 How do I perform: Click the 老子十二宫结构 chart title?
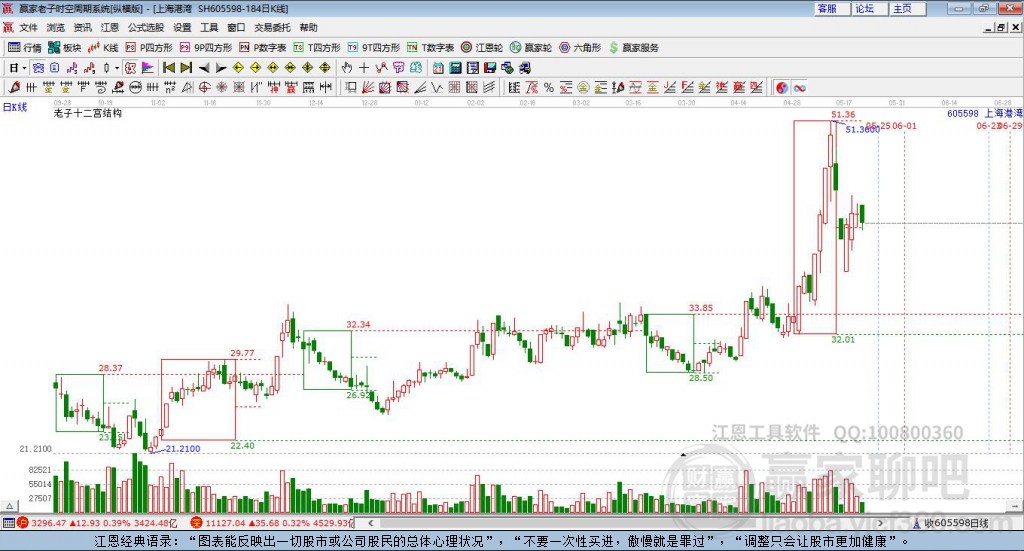[x=88, y=113]
